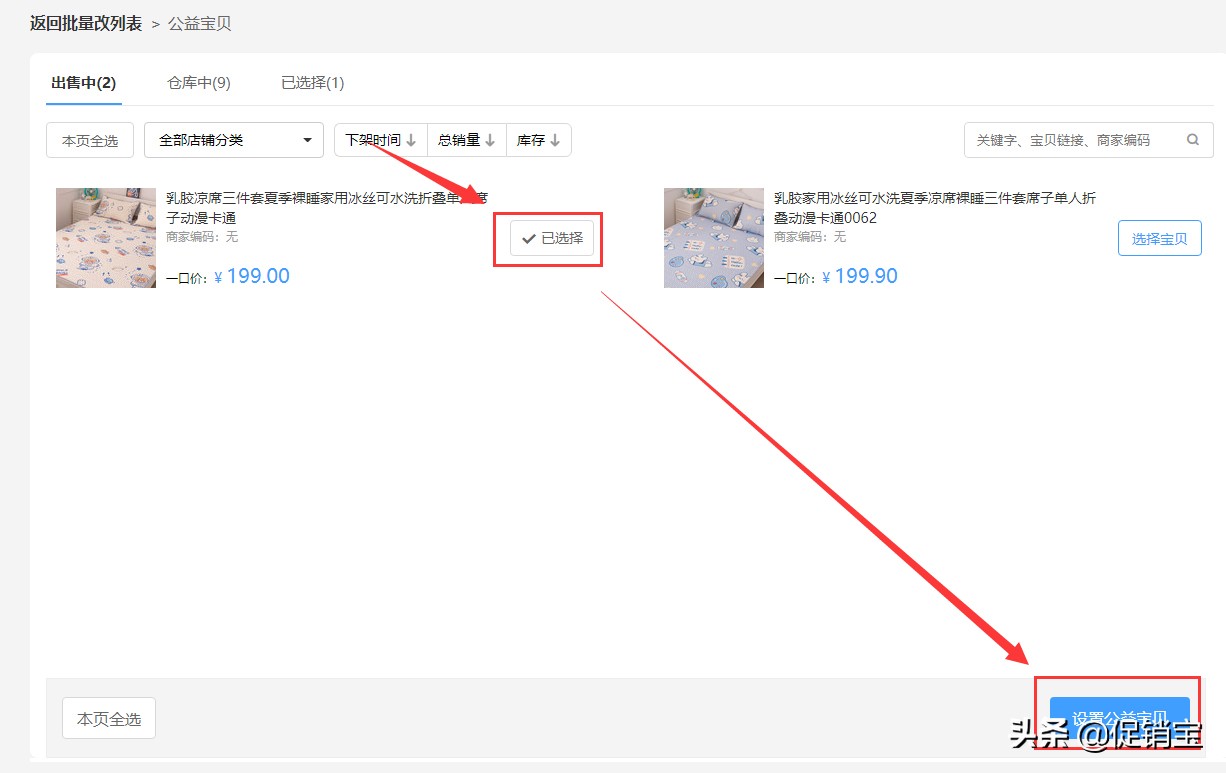Open the 总销量 sorting selector
This screenshot has width=1226, height=773.
(x=466, y=140)
